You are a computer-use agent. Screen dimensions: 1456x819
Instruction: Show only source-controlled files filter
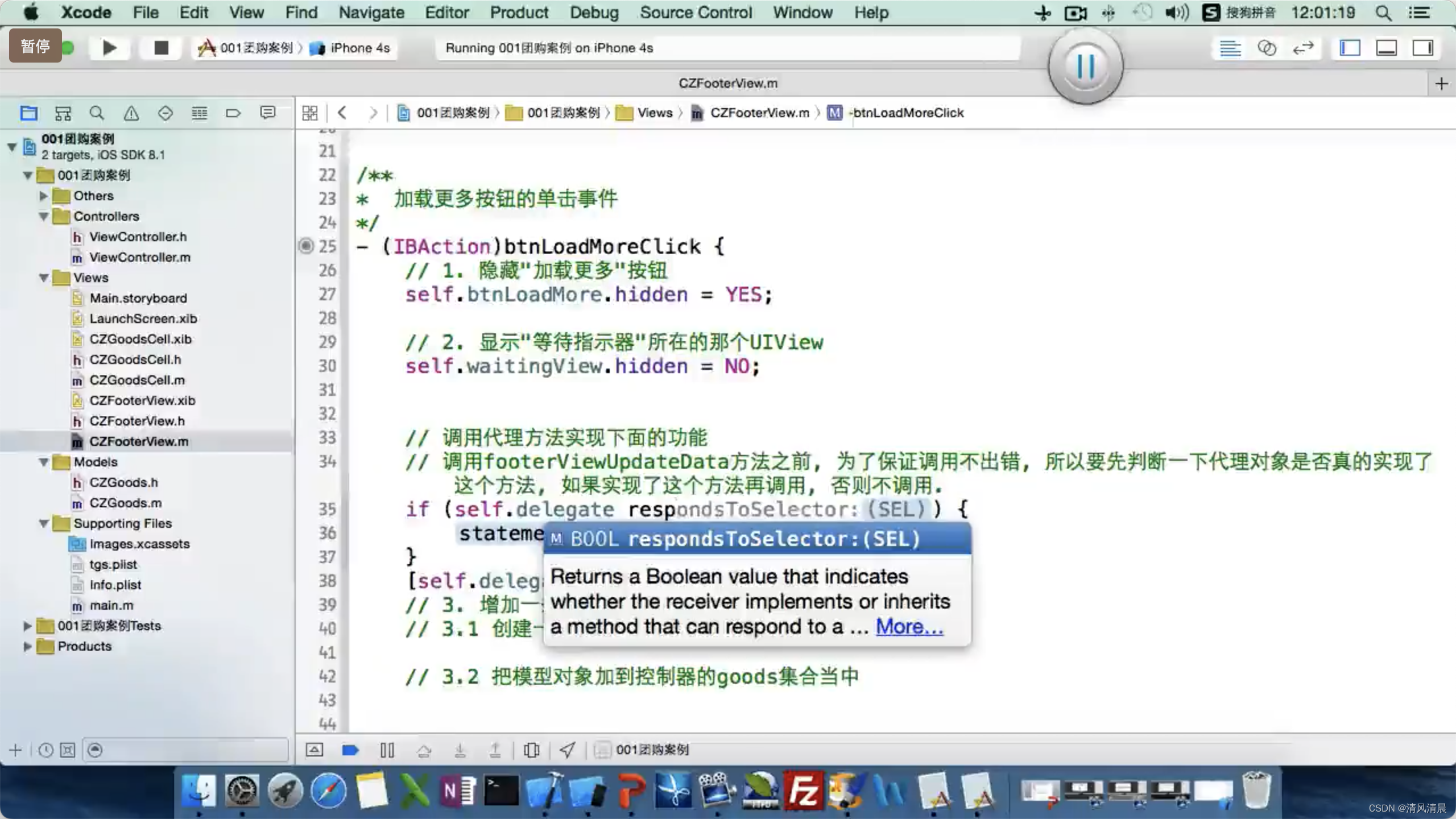[x=67, y=750]
